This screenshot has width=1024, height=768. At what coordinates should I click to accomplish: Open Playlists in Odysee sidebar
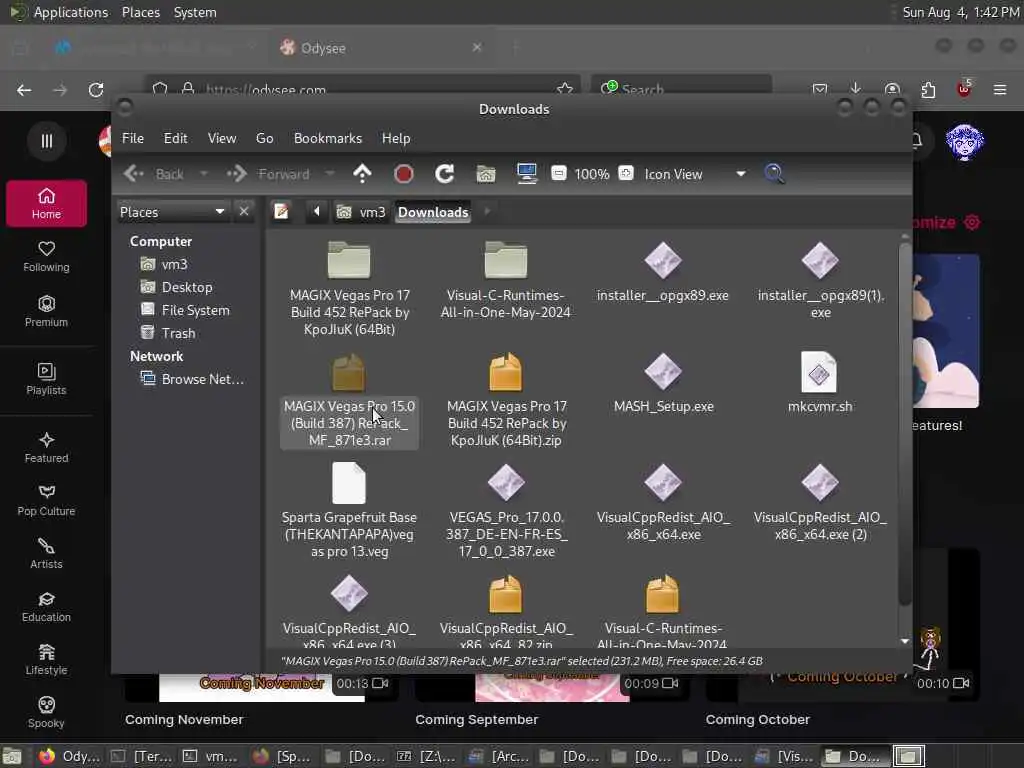coord(46,379)
